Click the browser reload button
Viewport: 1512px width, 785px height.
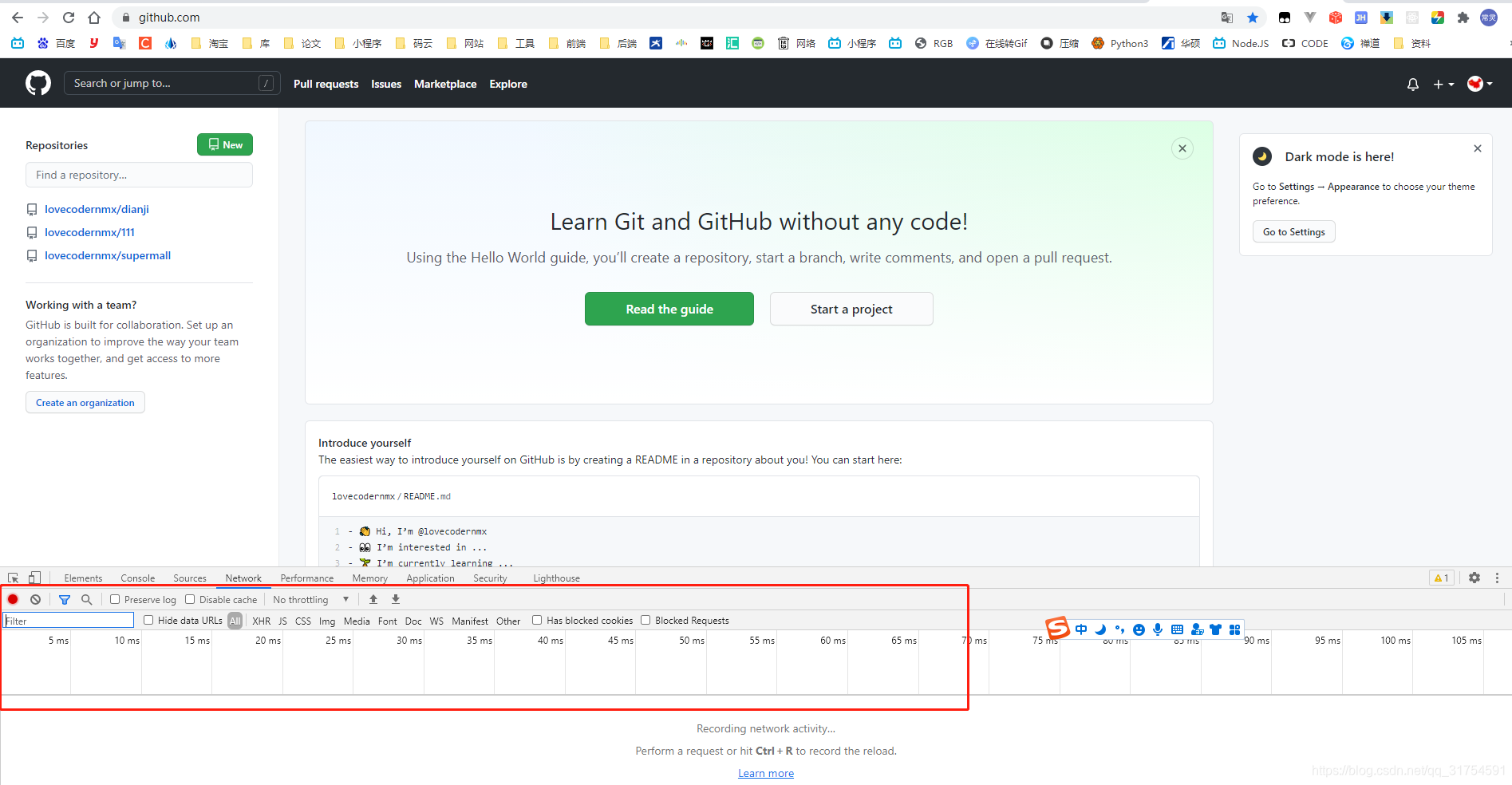[69, 18]
